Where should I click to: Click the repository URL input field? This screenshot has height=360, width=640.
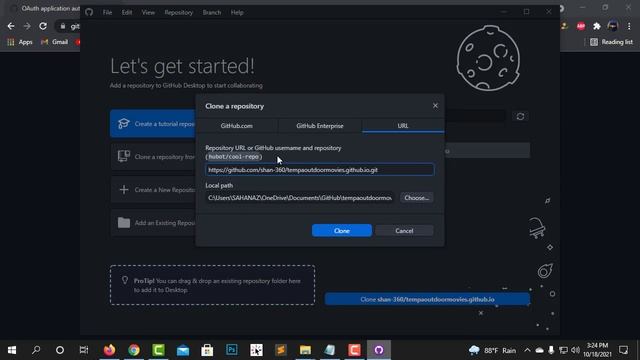pos(320,170)
